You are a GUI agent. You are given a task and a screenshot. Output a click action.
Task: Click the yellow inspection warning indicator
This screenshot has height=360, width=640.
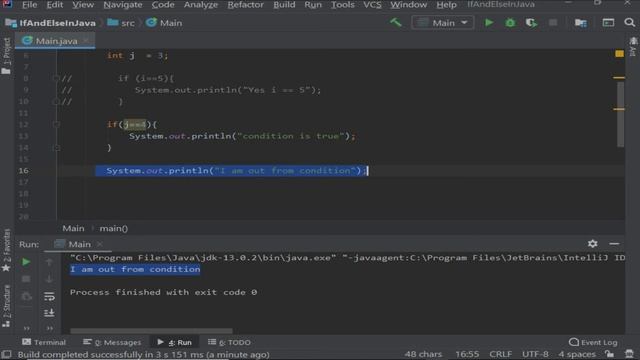(x=619, y=54)
